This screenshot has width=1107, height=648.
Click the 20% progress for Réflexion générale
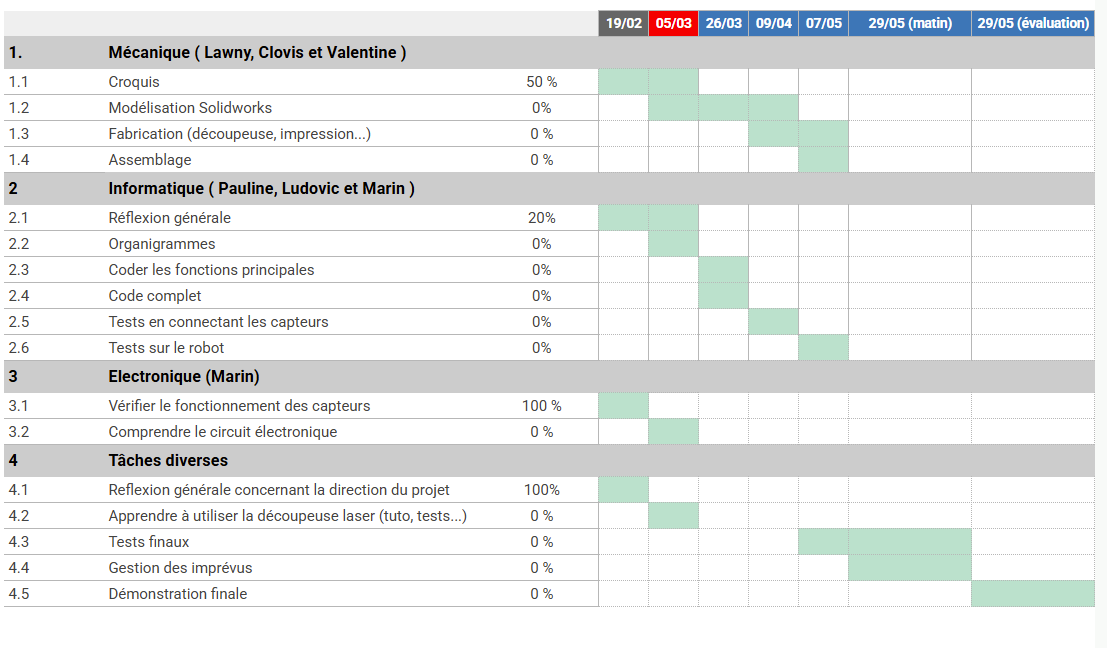coord(542,218)
